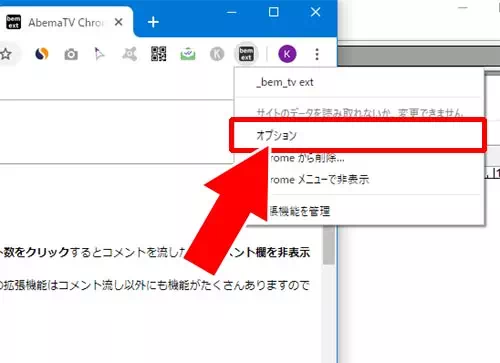Screen dimensions: 500x363
Task: Choose Chrome メニューで非表示 menu item
Action: (359, 180)
